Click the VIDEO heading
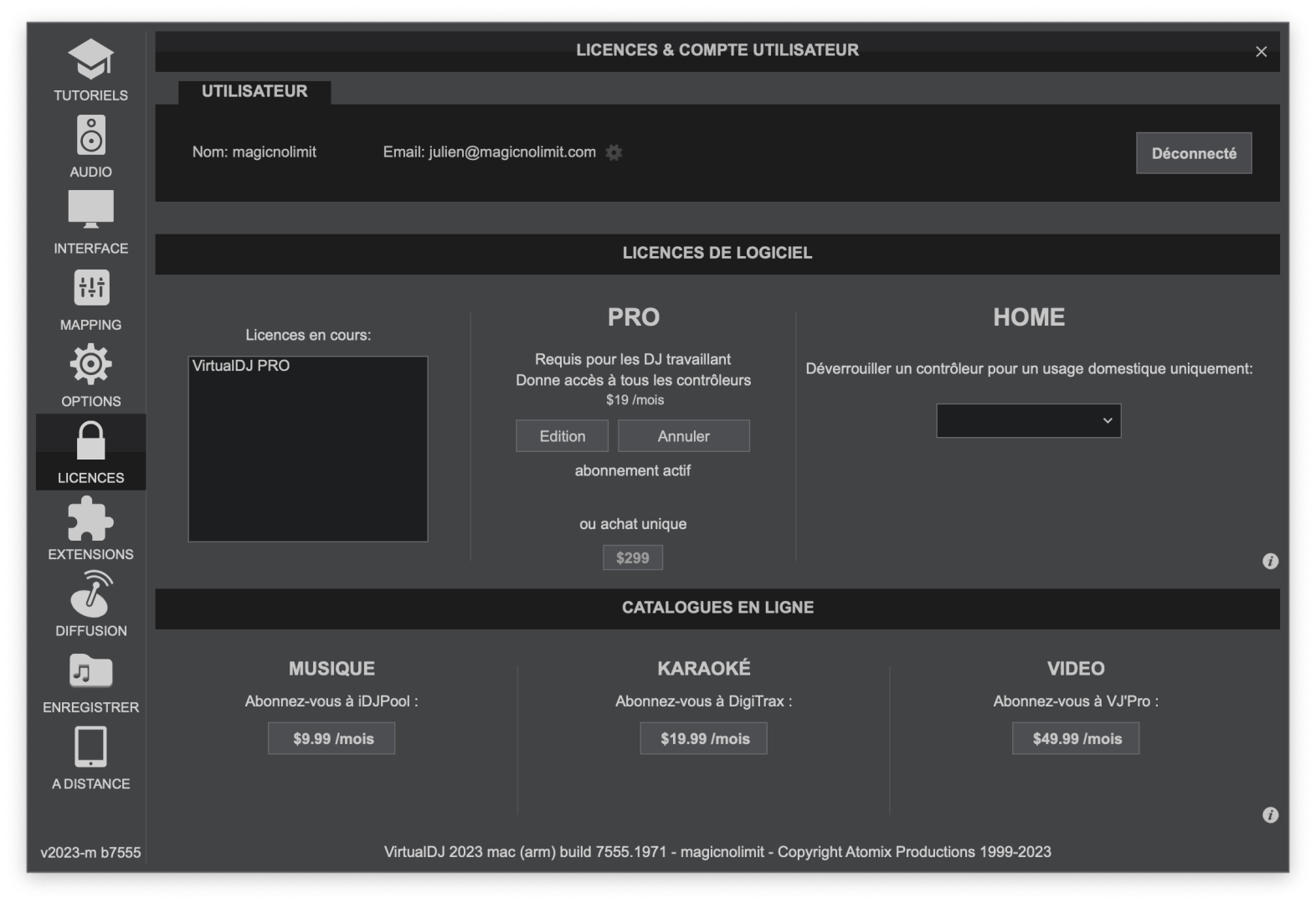Viewport: 1316px width, 904px height. (x=1076, y=669)
